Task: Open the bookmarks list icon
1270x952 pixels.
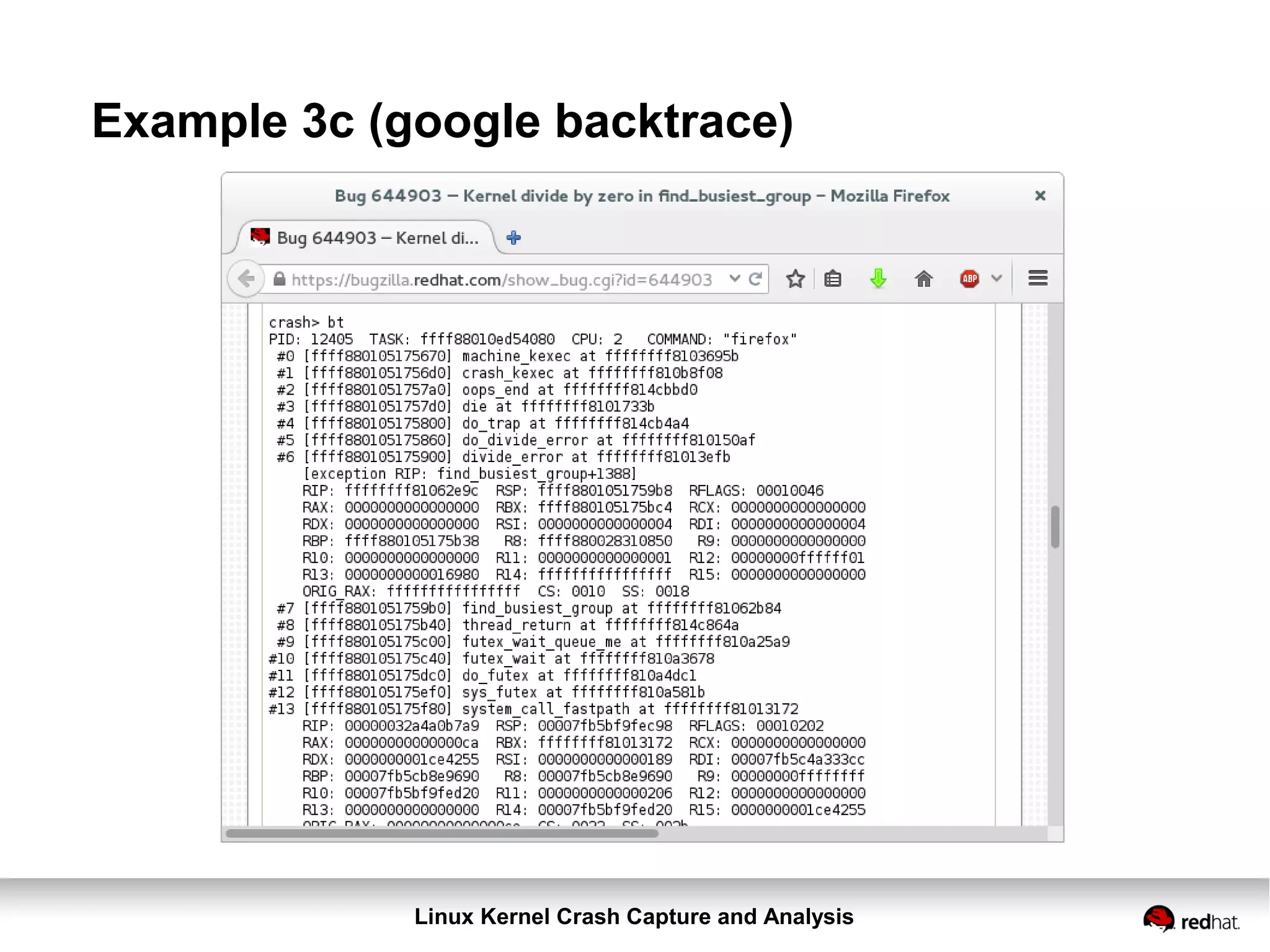Action: (833, 279)
